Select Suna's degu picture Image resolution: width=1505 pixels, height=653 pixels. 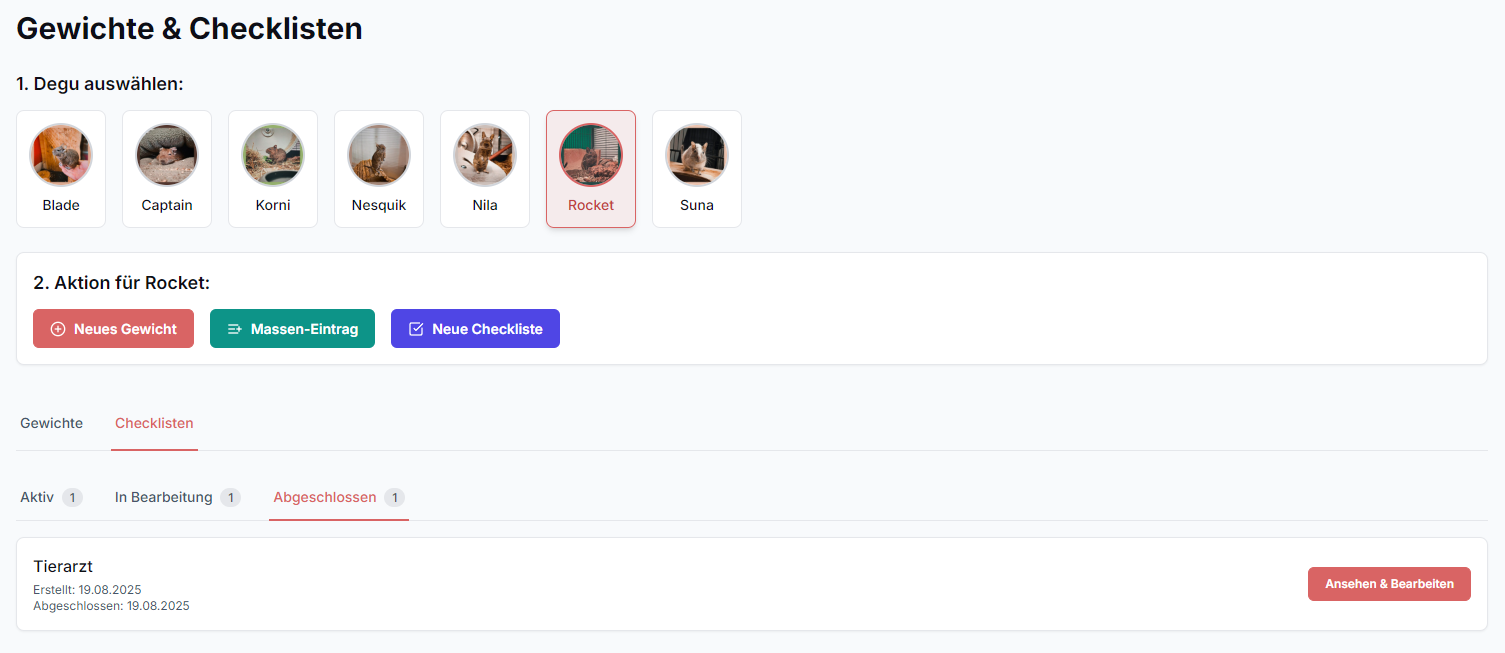pyautogui.click(x=697, y=155)
